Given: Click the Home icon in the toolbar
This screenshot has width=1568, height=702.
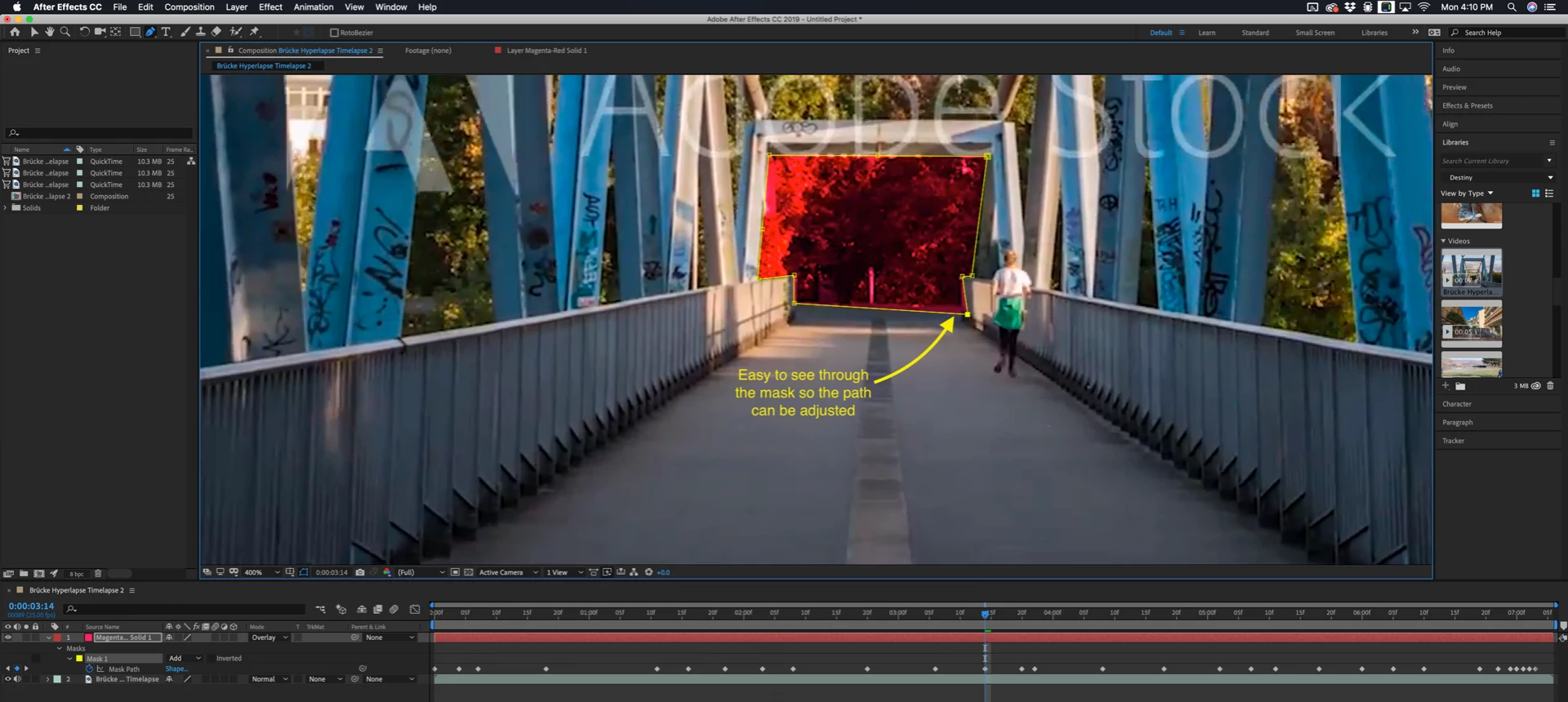Looking at the screenshot, I should [x=15, y=32].
